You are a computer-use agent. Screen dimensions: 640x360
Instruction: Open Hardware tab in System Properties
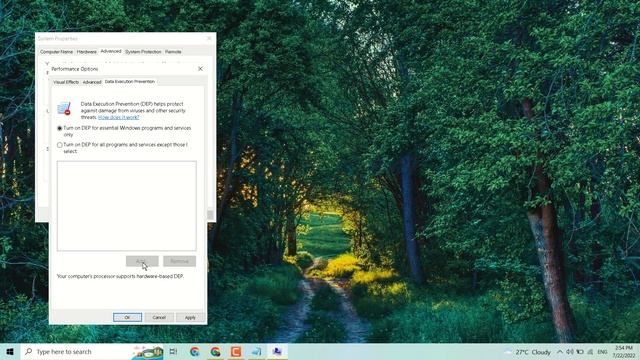tap(87, 52)
